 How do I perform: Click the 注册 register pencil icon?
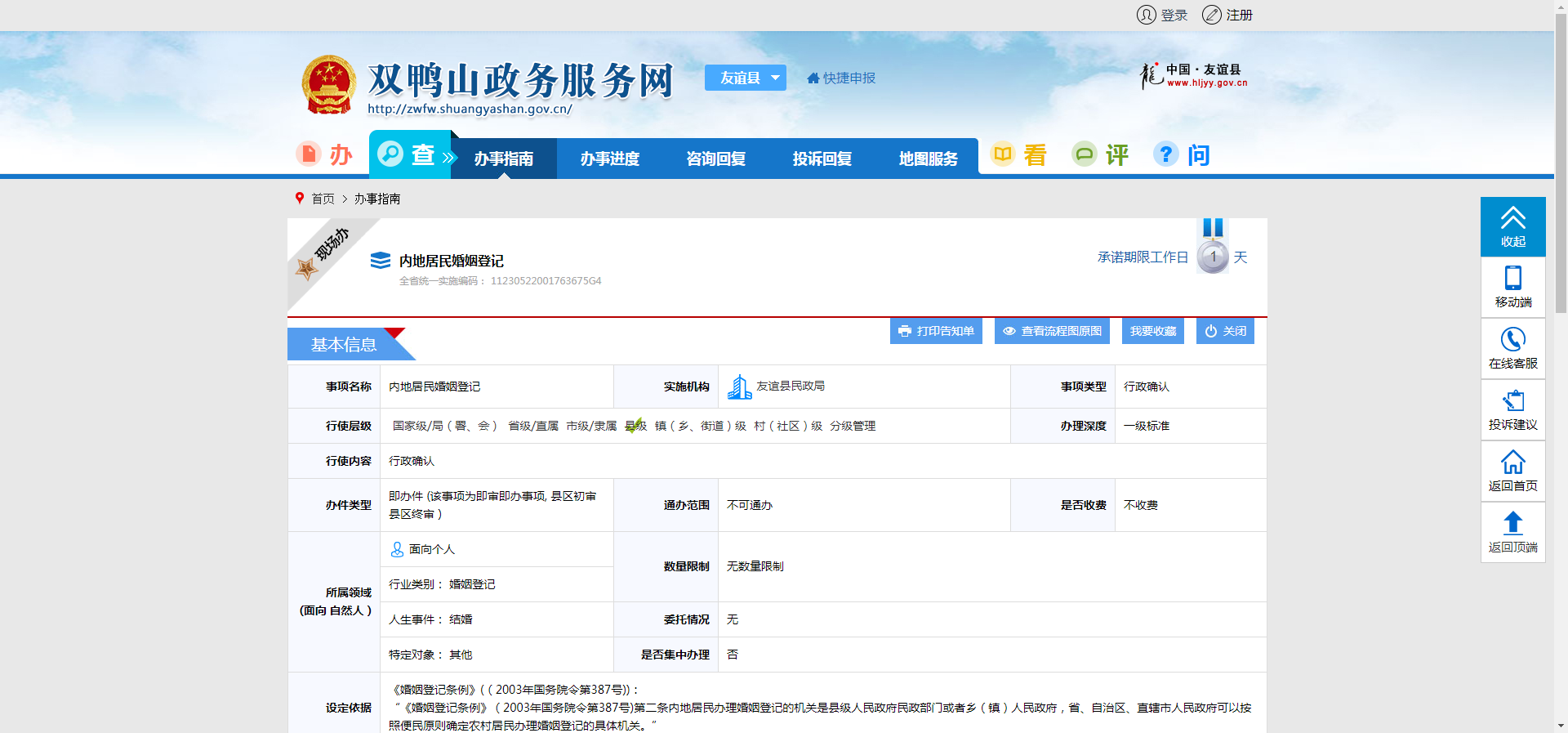click(1211, 15)
